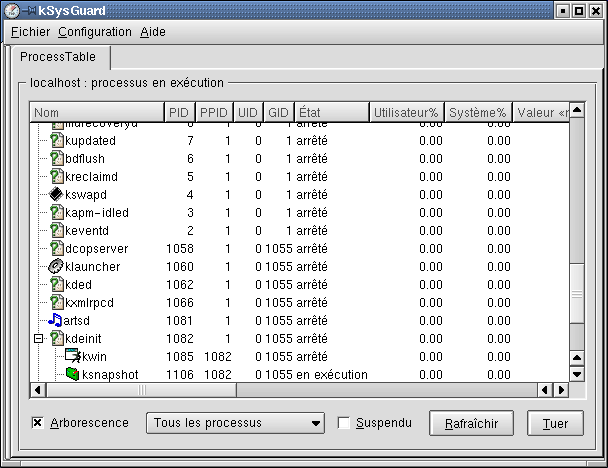This screenshot has width=608, height=468.
Task: Open the Configuration menu
Action: [x=95, y=32]
